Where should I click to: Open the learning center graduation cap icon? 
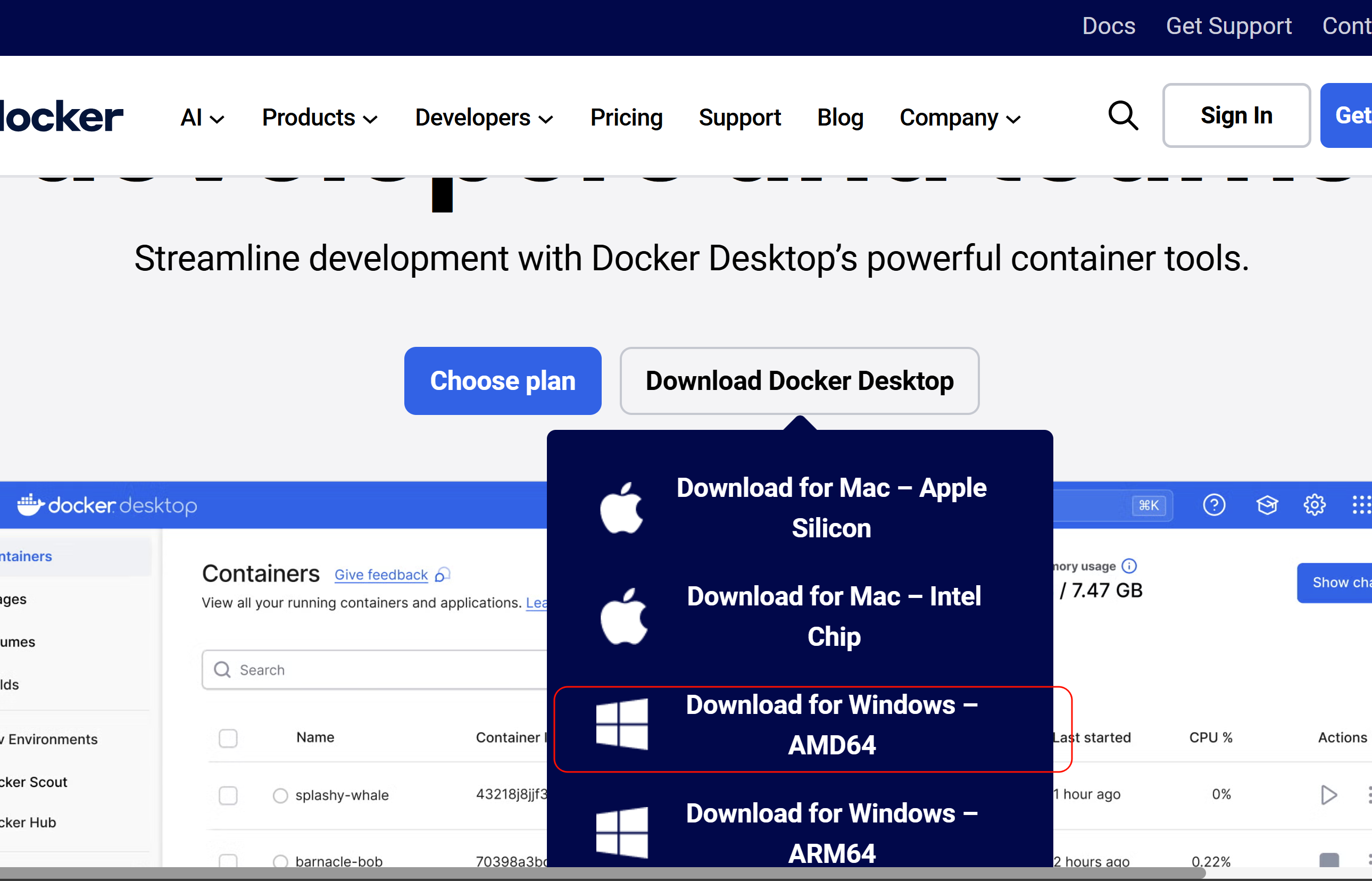pos(1267,504)
